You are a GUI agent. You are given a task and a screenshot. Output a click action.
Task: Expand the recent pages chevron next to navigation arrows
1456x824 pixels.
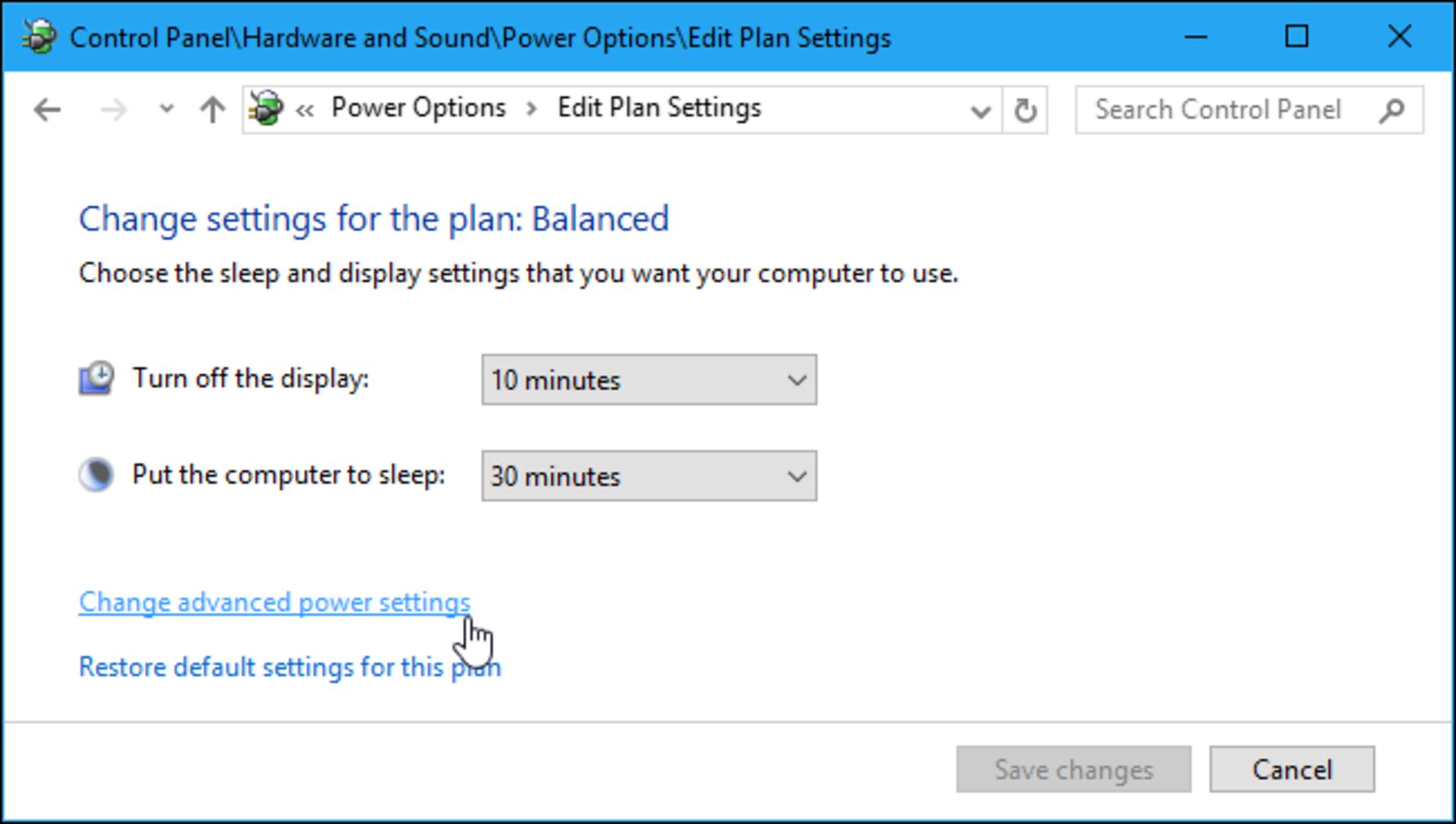[x=165, y=109]
